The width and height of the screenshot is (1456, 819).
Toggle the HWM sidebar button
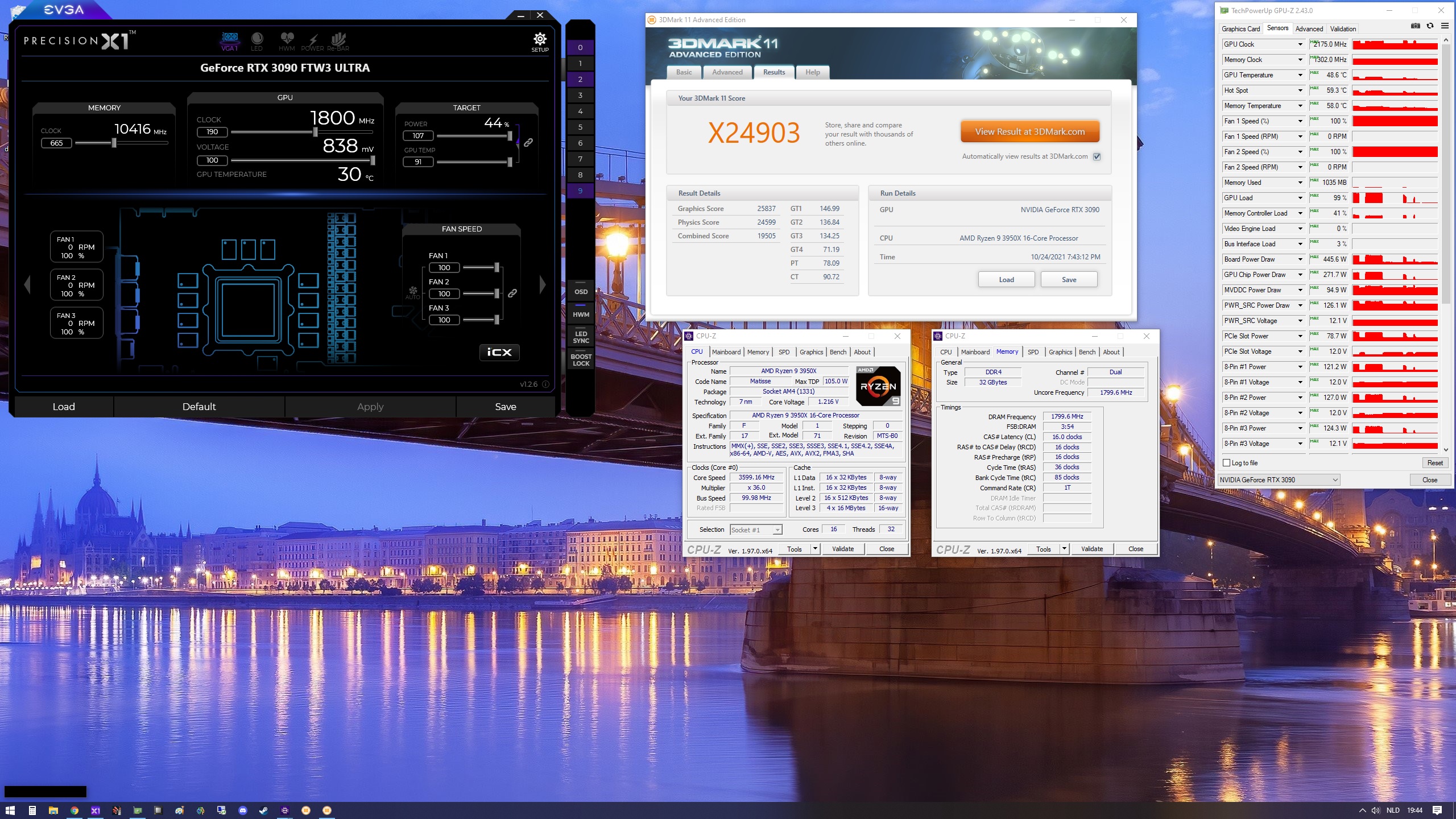pyautogui.click(x=581, y=315)
